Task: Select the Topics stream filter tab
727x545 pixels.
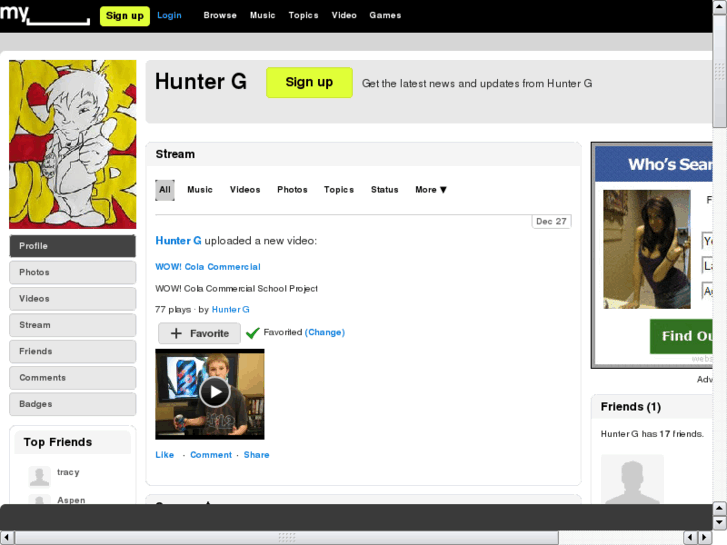Action: (x=338, y=190)
